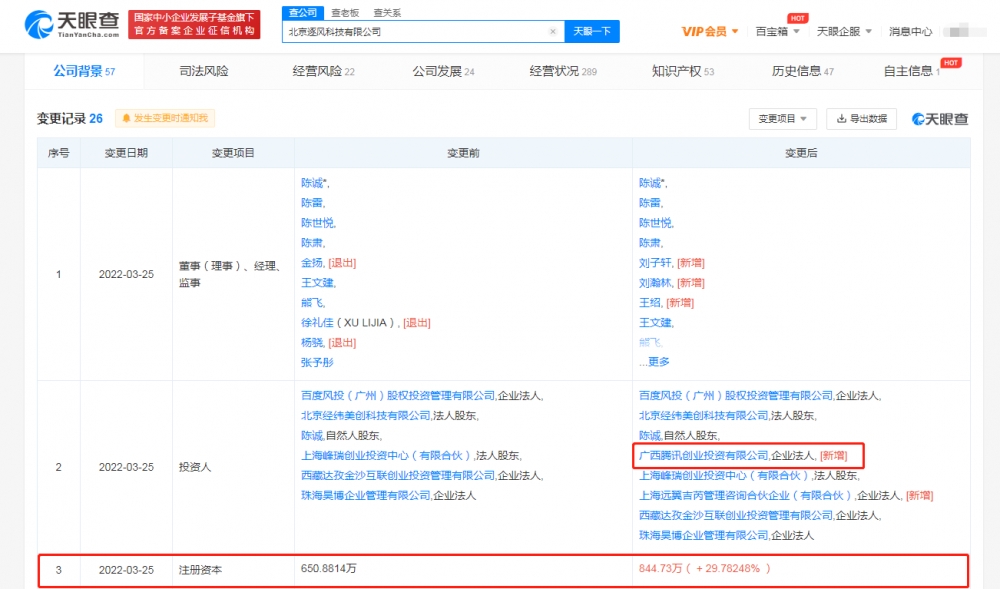
Task: Open 上海峰瑞创业投资中心 in the 变更前 column
Action: pyautogui.click(x=386, y=456)
